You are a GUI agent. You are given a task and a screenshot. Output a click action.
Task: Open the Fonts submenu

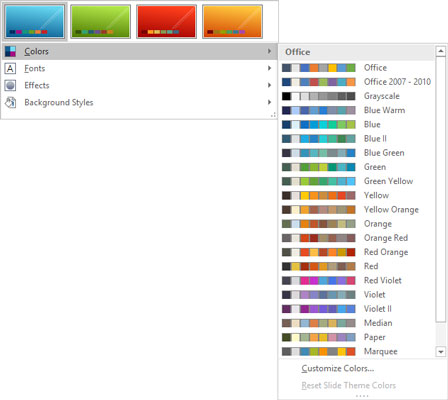[x=139, y=68]
